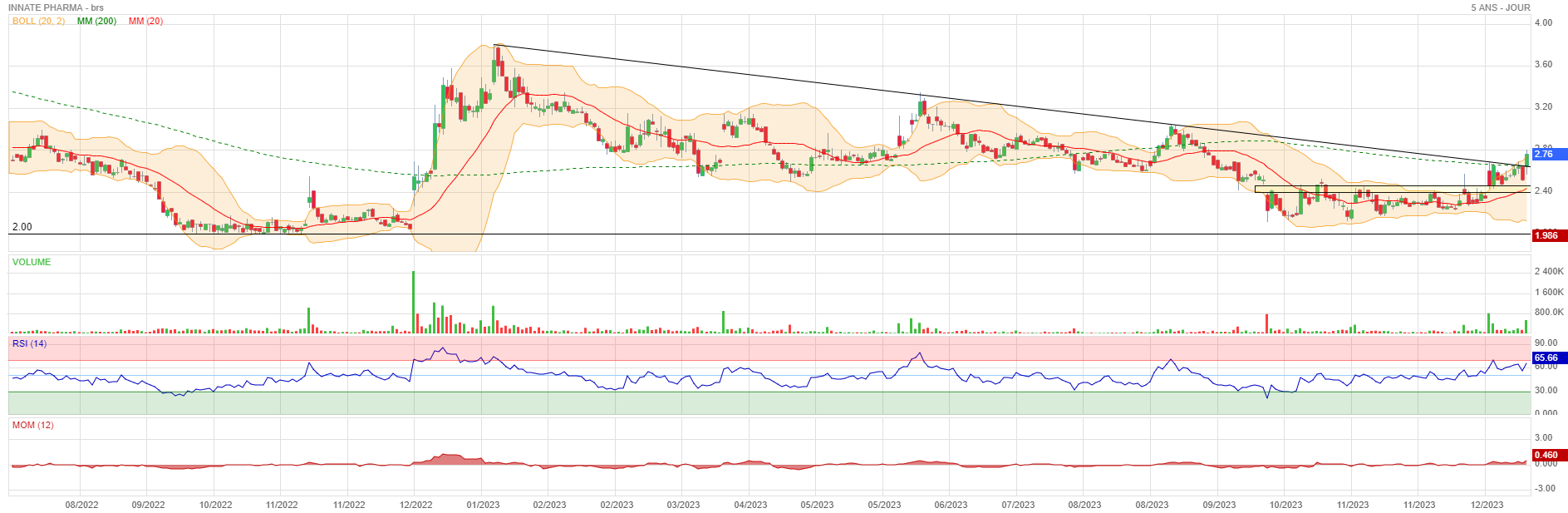This screenshot has width=1568, height=513.
Task: Click the 08/2022 date axis label
Action: [81, 505]
